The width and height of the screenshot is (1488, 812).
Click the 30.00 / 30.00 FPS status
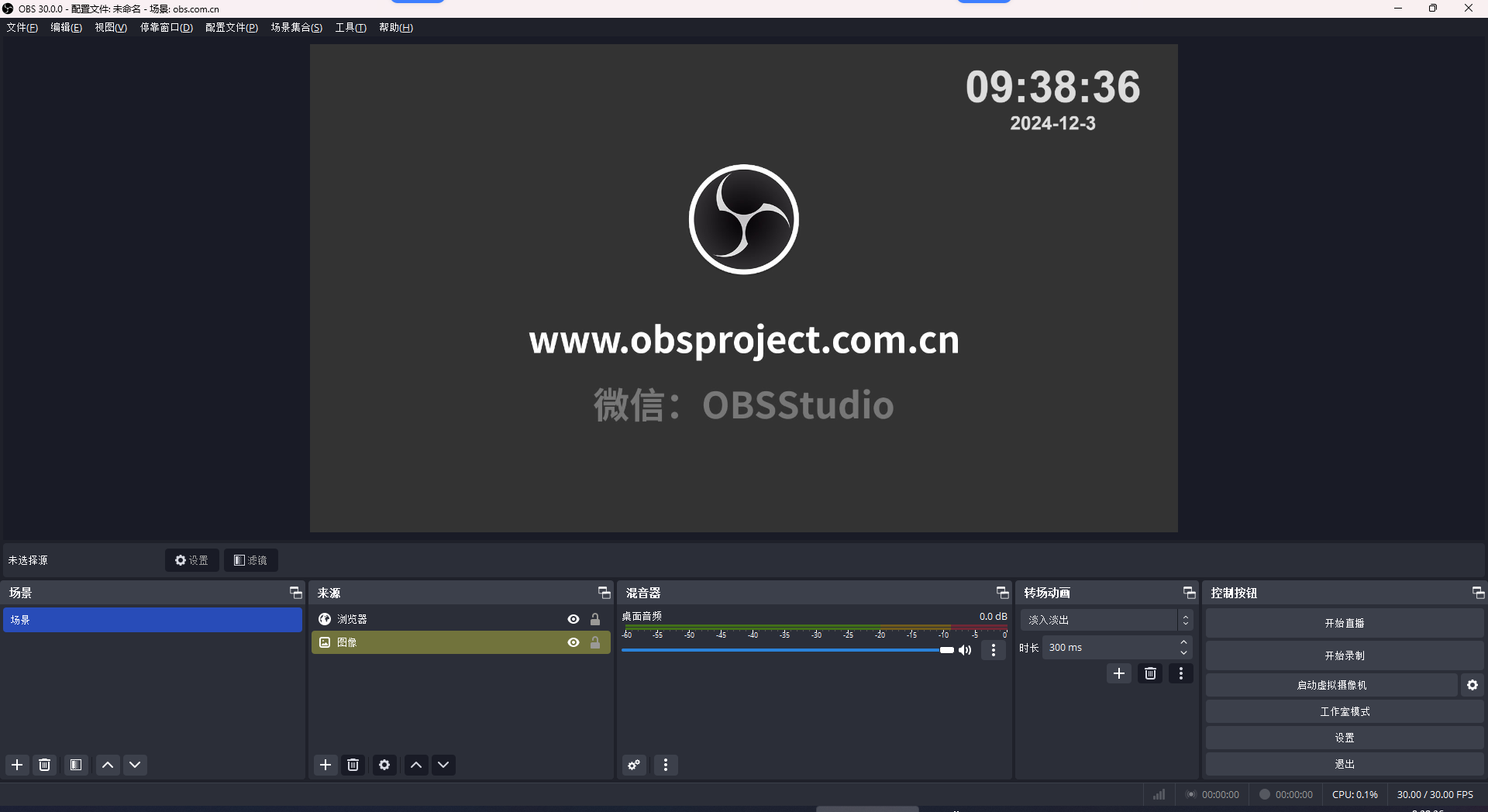pyautogui.click(x=1435, y=794)
